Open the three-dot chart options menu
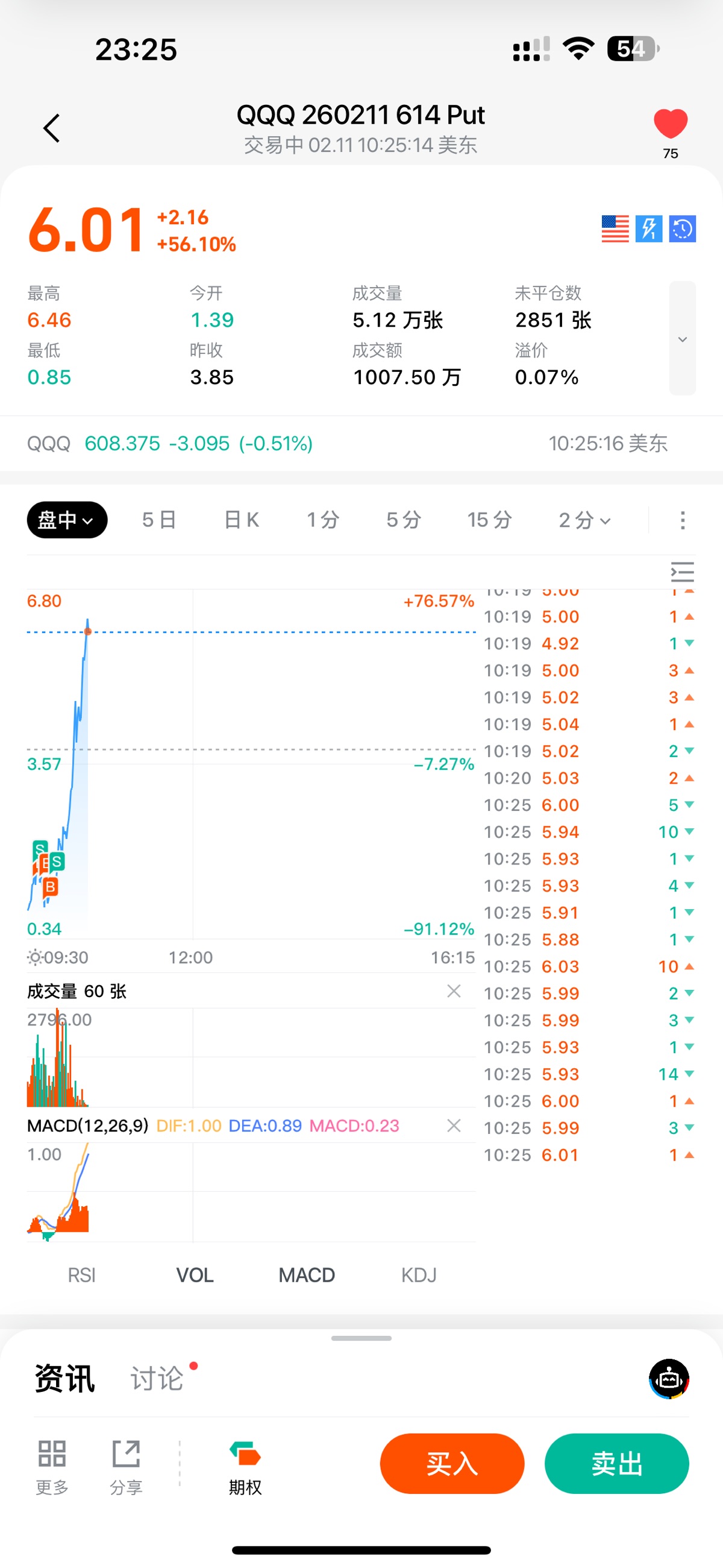The width and height of the screenshot is (723, 1568). coord(682,520)
